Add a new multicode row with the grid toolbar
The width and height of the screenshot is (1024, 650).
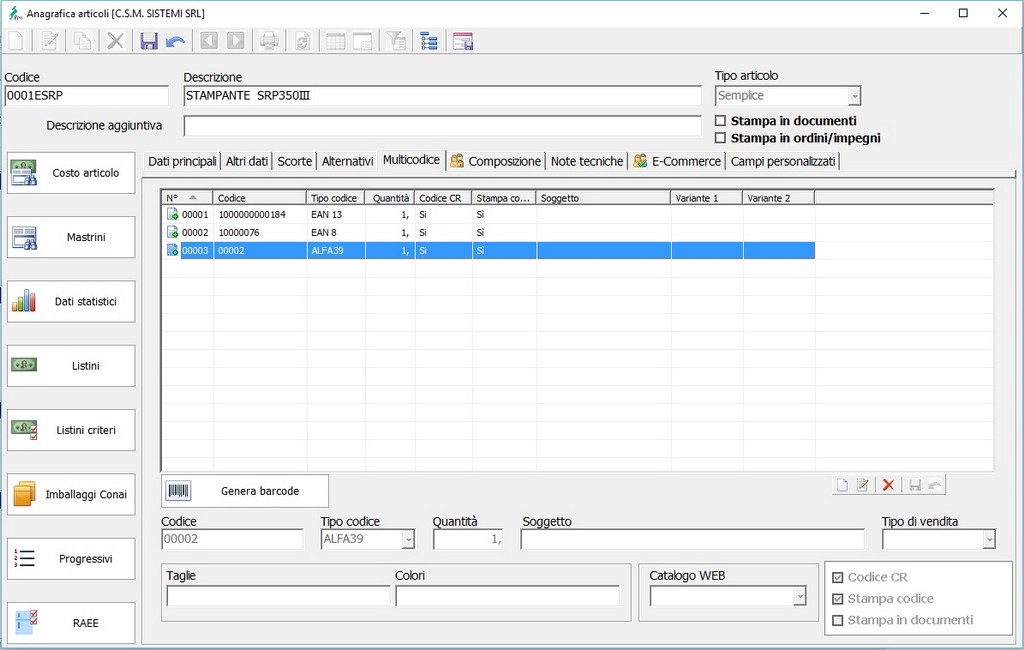[x=842, y=485]
